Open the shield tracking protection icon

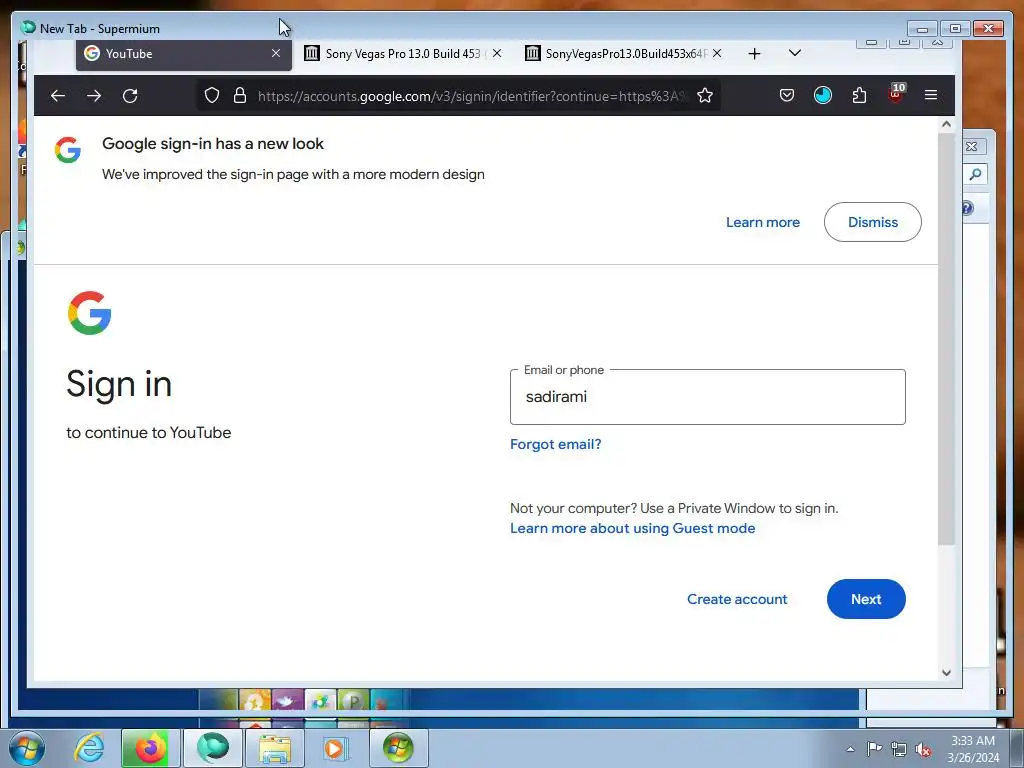tap(212, 95)
